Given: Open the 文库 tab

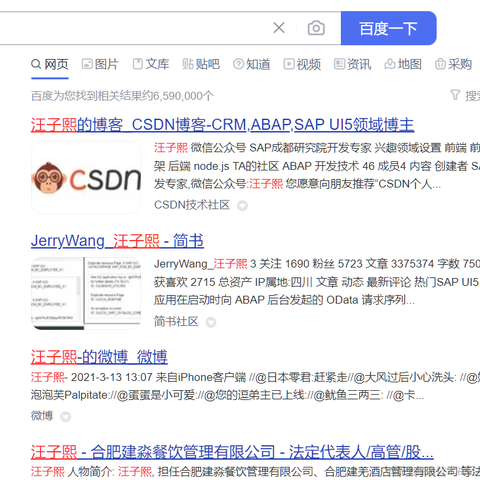Looking at the screenshot, I should click(151, 64).
